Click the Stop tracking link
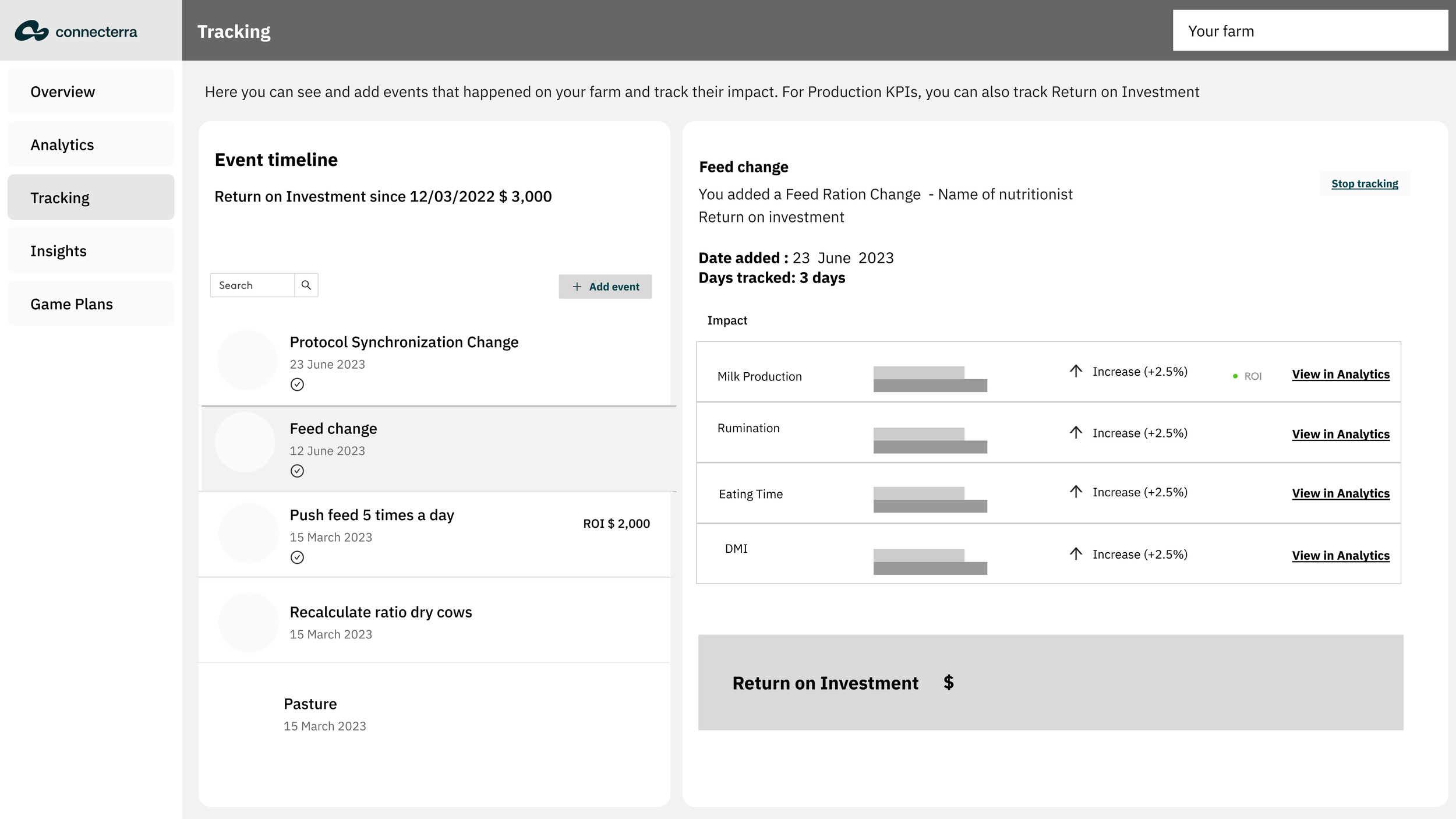Viewport: 1456px width, 819px height. coord(1364,183)
